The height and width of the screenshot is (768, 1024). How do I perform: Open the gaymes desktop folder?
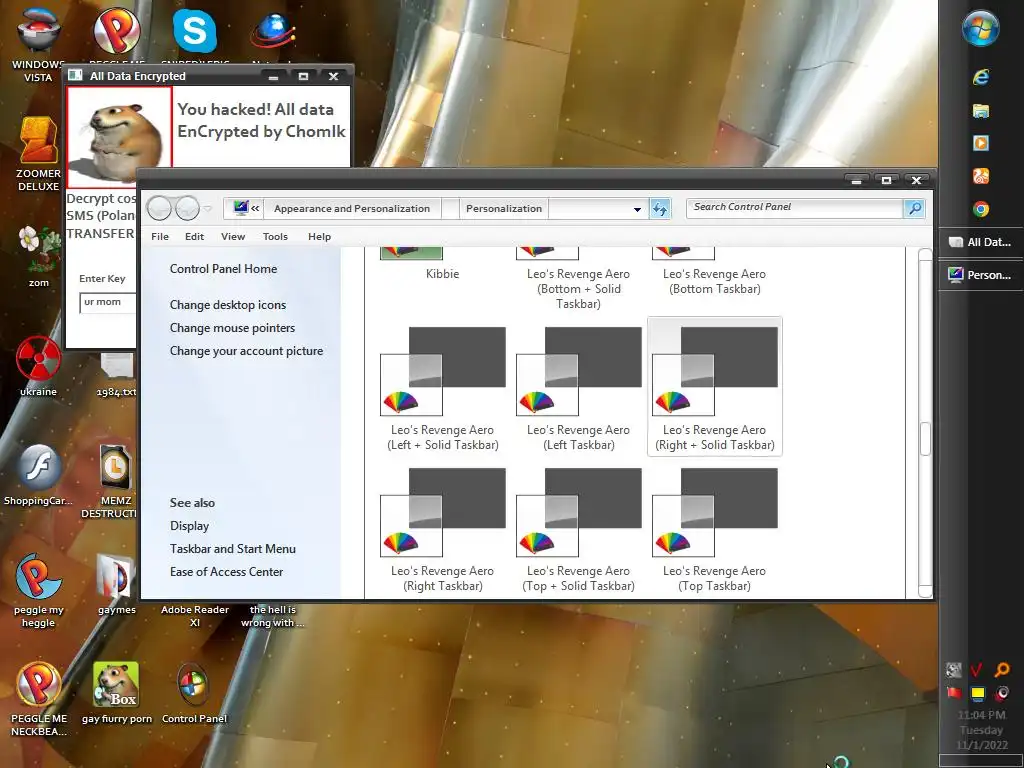(x=116, y=584)
